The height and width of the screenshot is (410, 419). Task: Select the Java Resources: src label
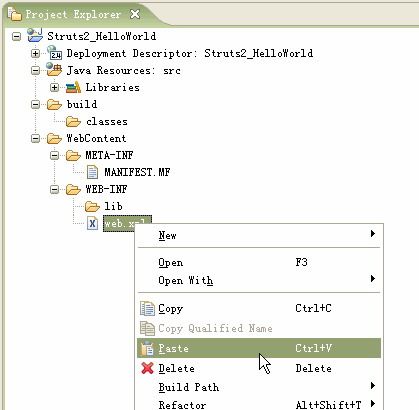point(123,70)
